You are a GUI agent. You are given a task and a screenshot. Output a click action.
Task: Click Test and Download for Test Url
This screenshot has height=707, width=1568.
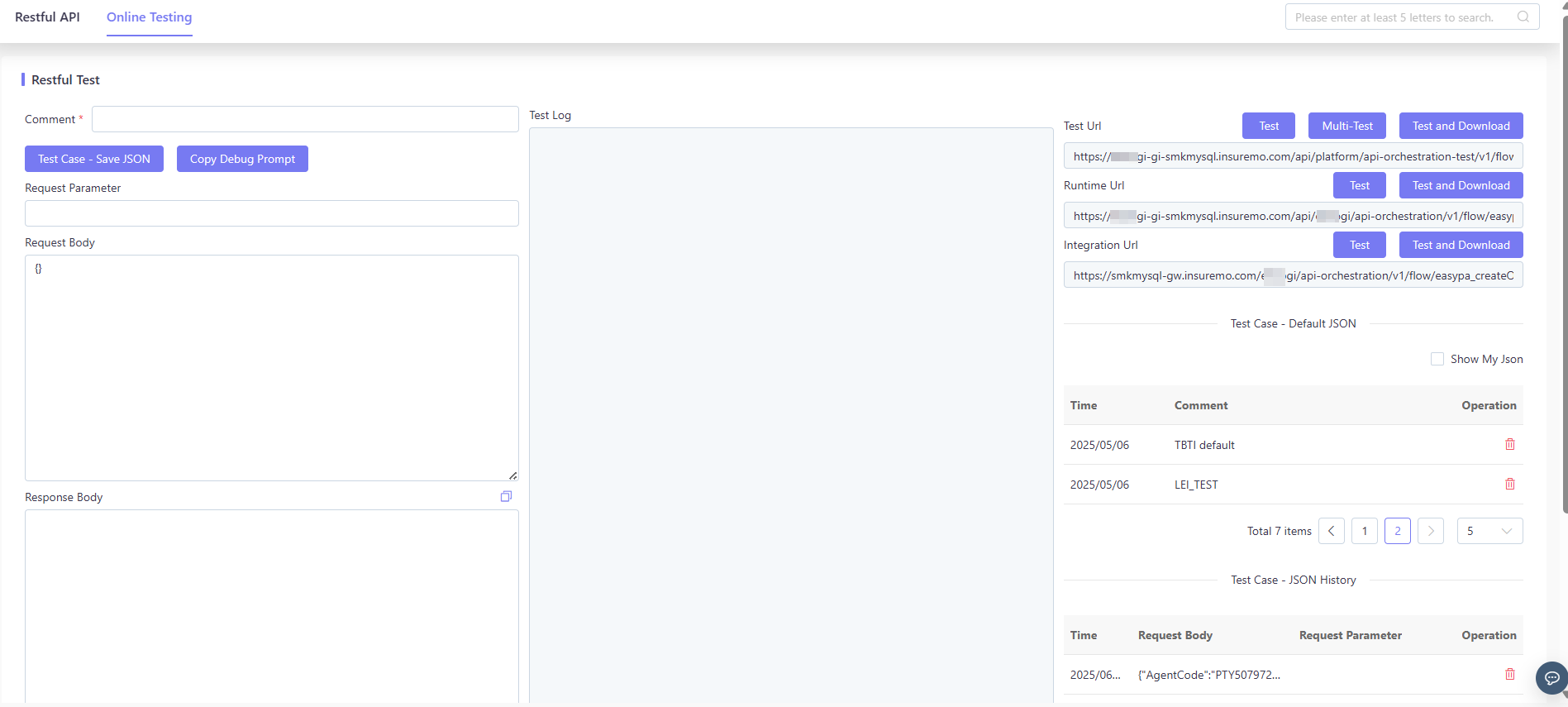pyautogui.click(x=1461, y=126)
